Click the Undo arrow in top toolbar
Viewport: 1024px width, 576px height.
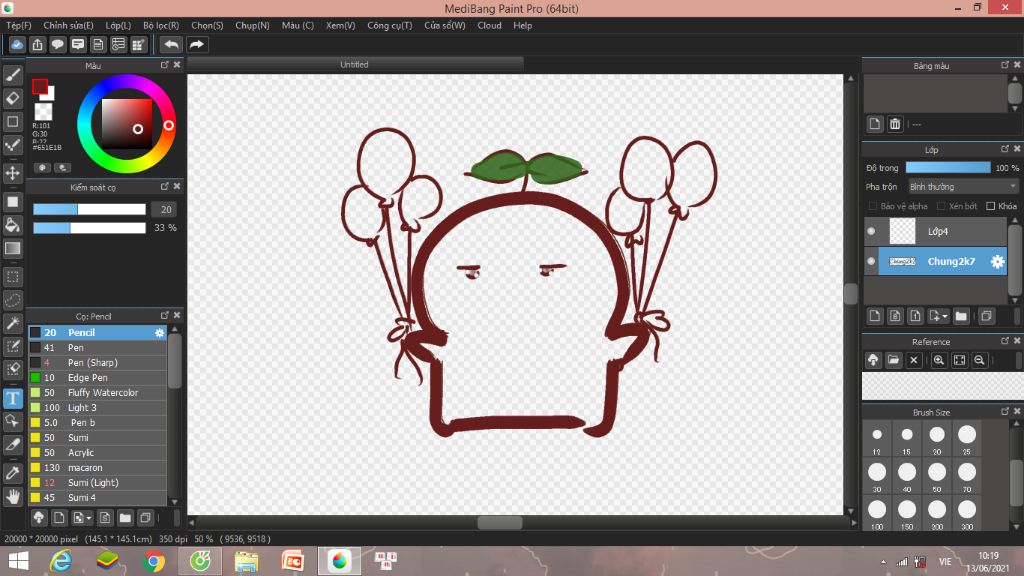pos(171,45)
